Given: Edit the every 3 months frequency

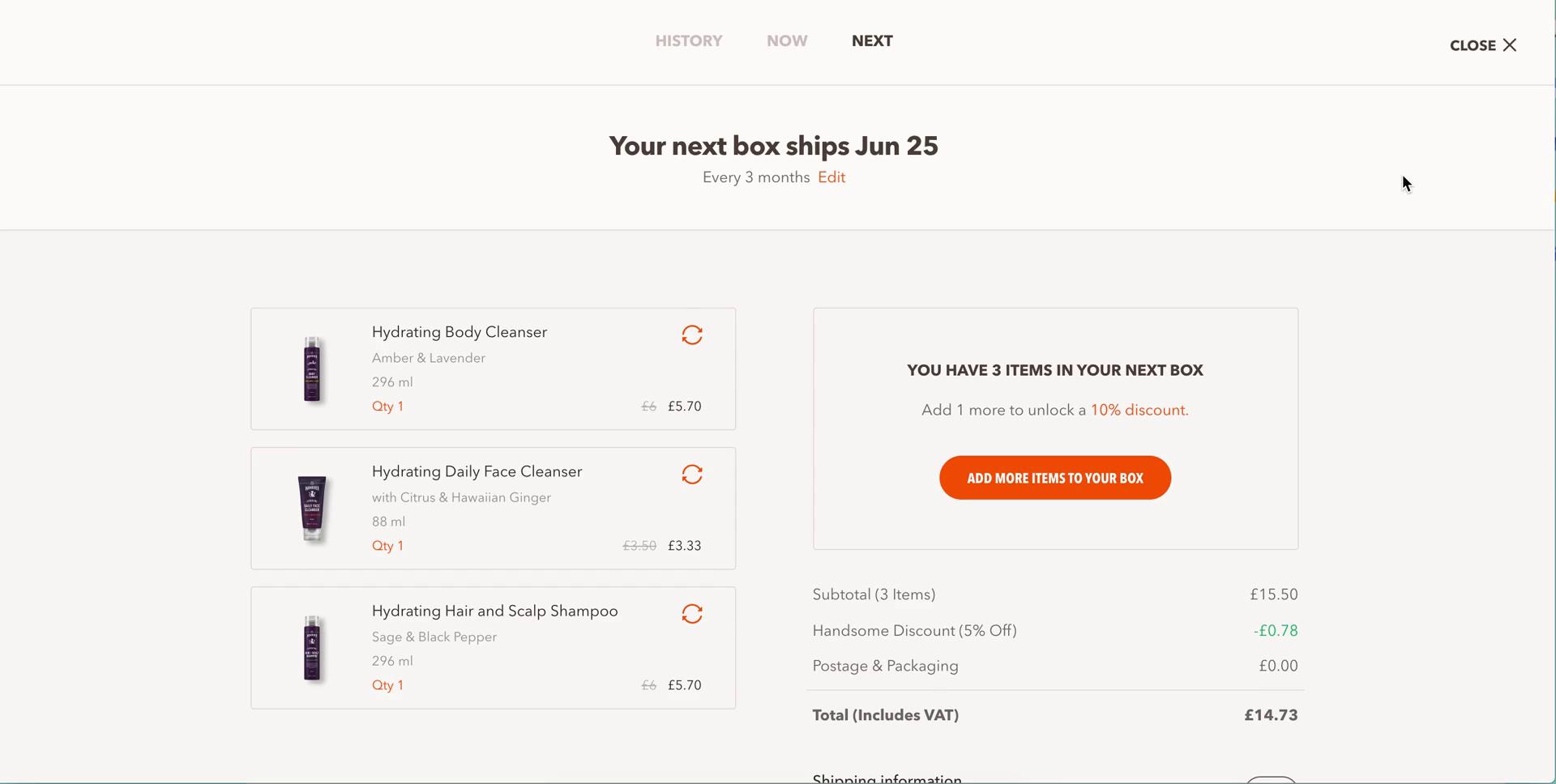Looking at the screenshot, I should [x=831, y=177].
